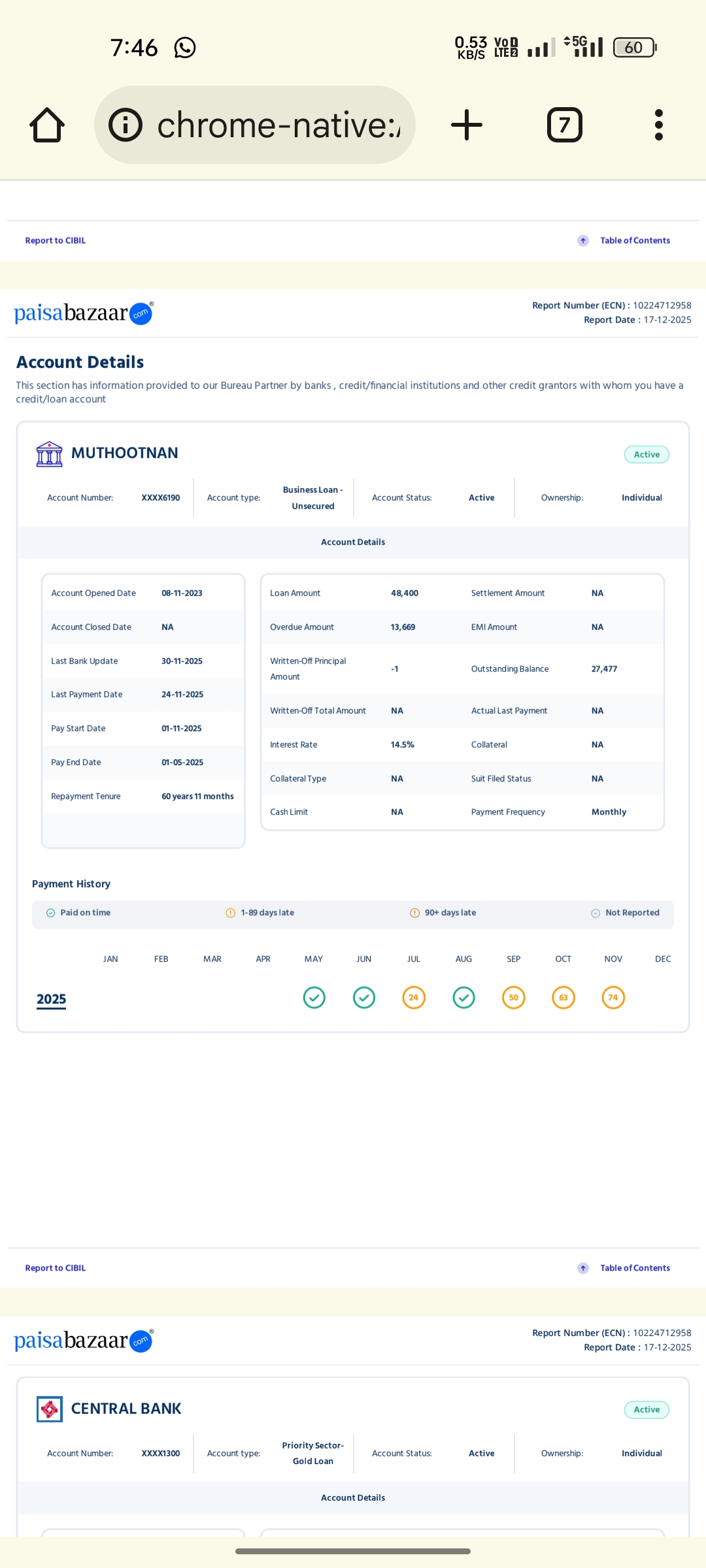The height and width of the screenshot is (1568, 706).
Task: Select the May 2025 paid-on-time checkmark
Action: click(314, 998)
